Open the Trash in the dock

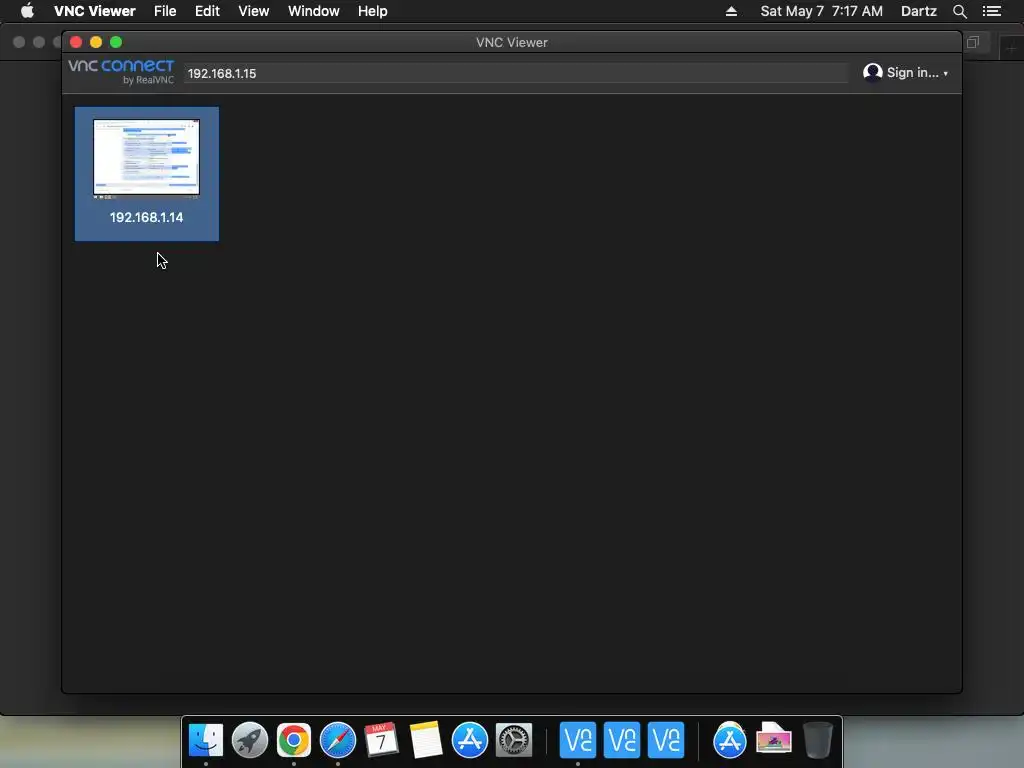(818, 740)
